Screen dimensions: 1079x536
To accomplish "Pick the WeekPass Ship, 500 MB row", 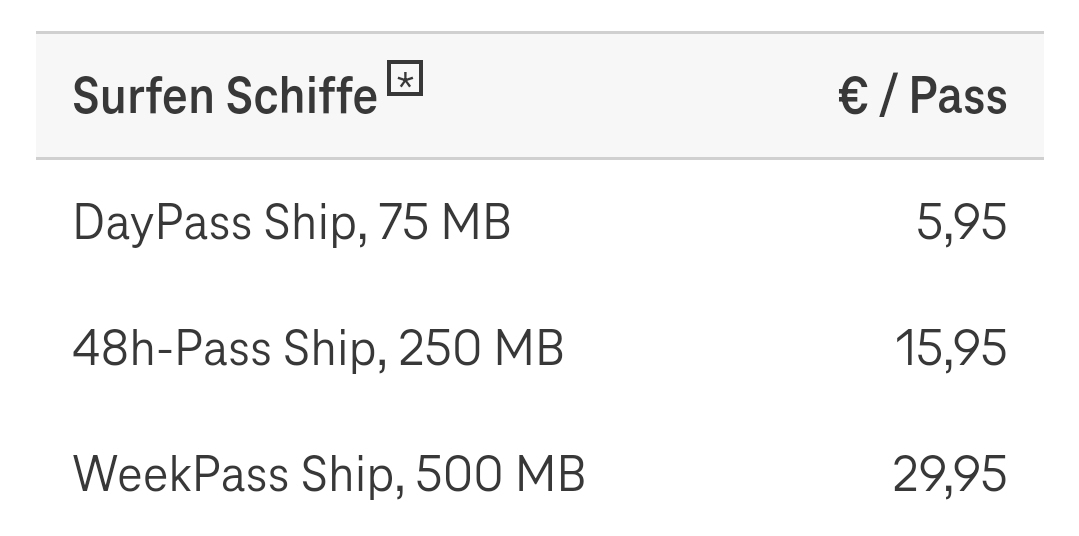I will pyautogui.click(x=329, y=474).
